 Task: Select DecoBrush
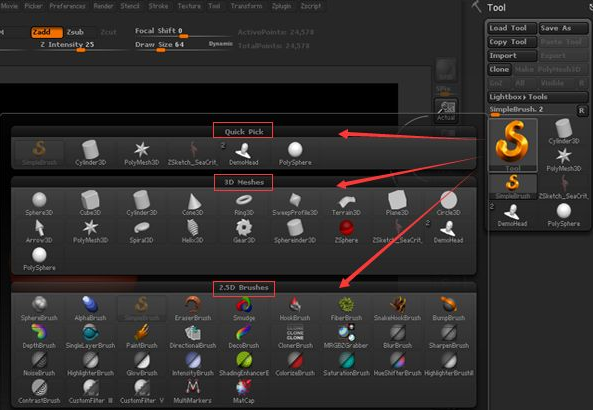click(244, 336)
